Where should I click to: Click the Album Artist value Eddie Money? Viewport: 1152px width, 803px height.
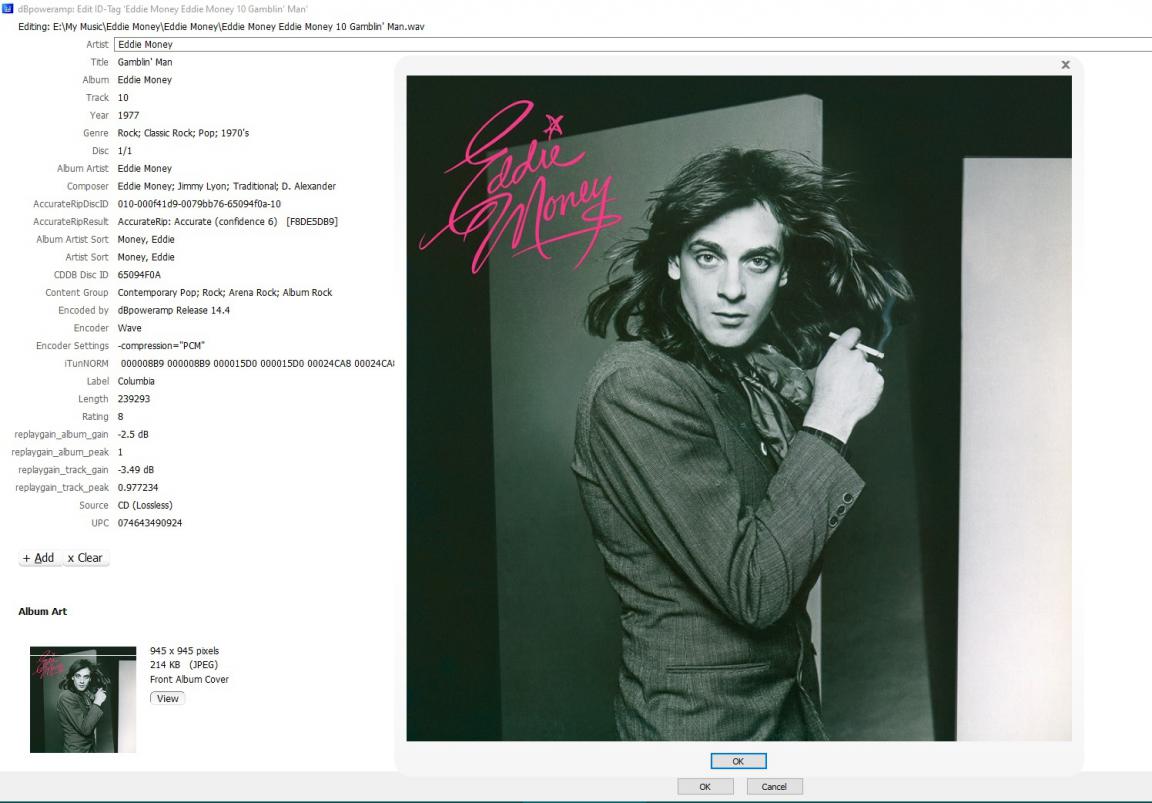145,168
